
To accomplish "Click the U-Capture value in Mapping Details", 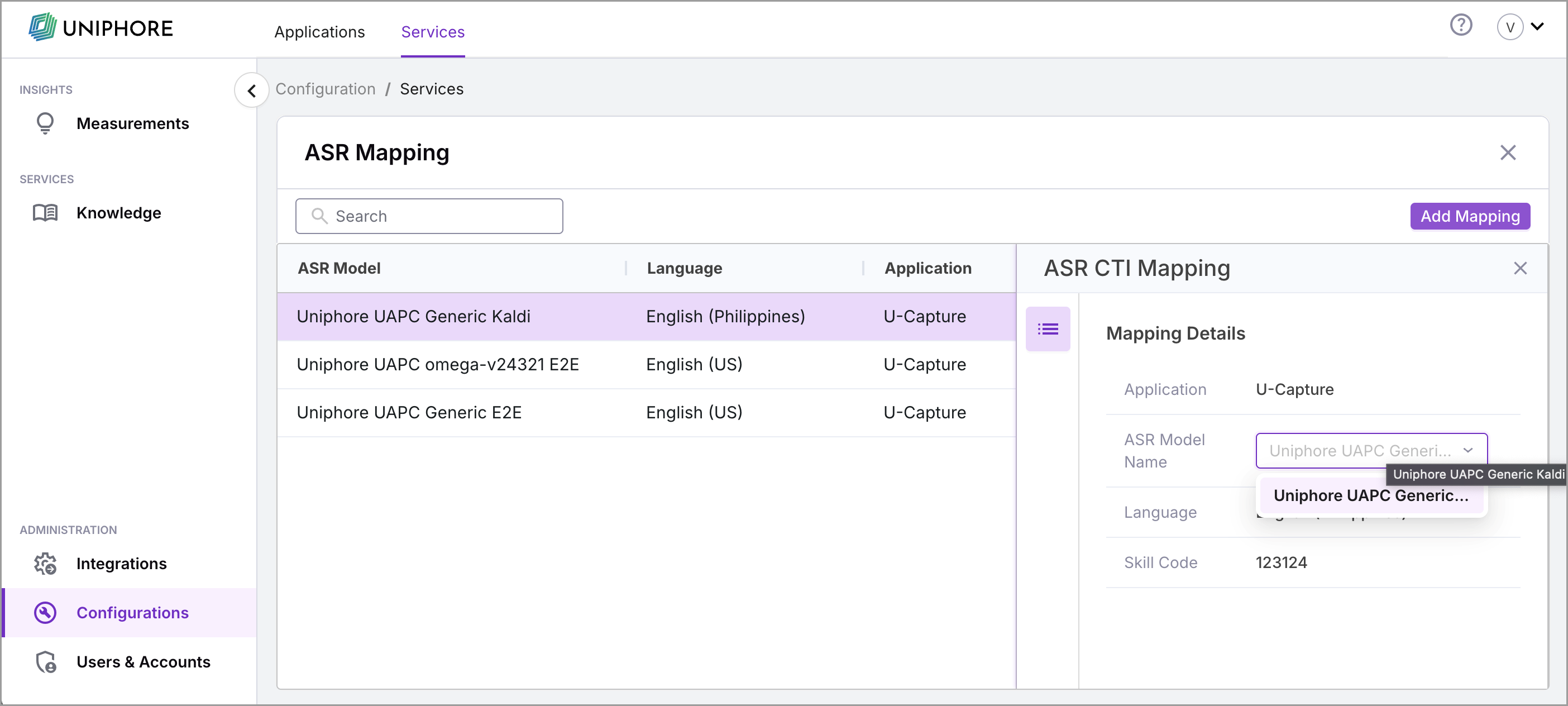I will point(1295,389).
